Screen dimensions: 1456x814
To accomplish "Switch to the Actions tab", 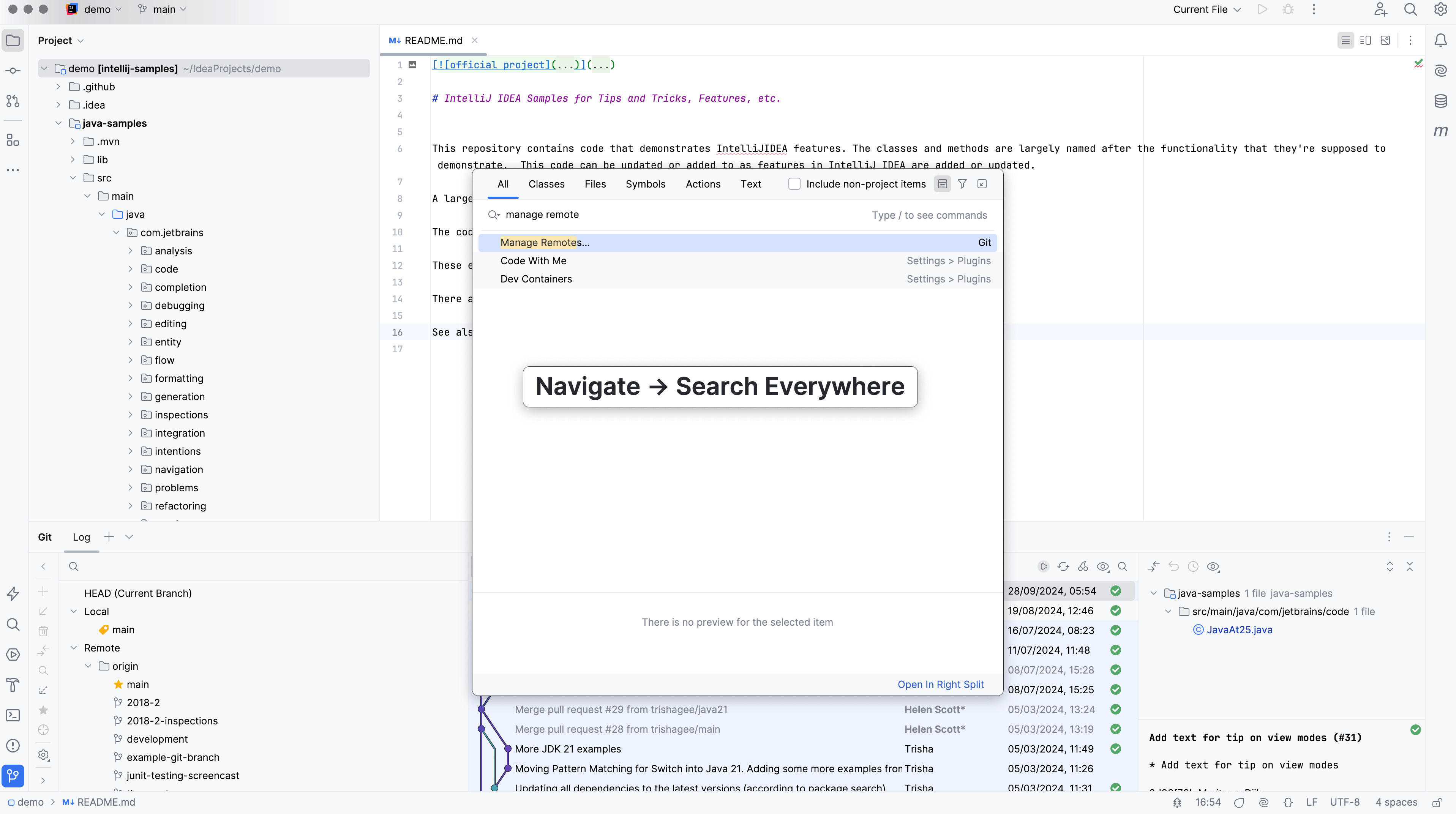I will (x=703, y=184).
